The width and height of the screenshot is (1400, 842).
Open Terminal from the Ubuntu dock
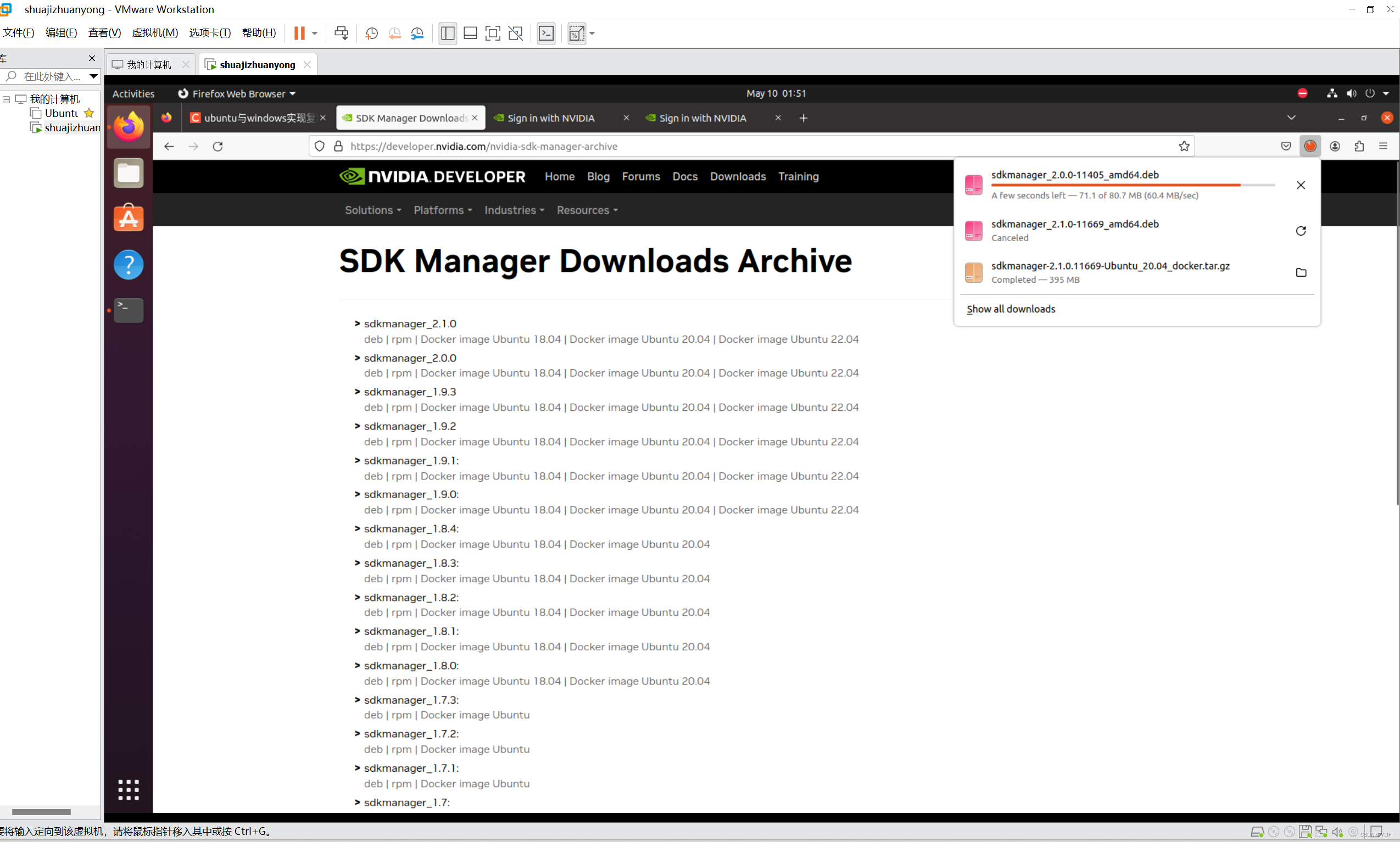click(128, 310)
